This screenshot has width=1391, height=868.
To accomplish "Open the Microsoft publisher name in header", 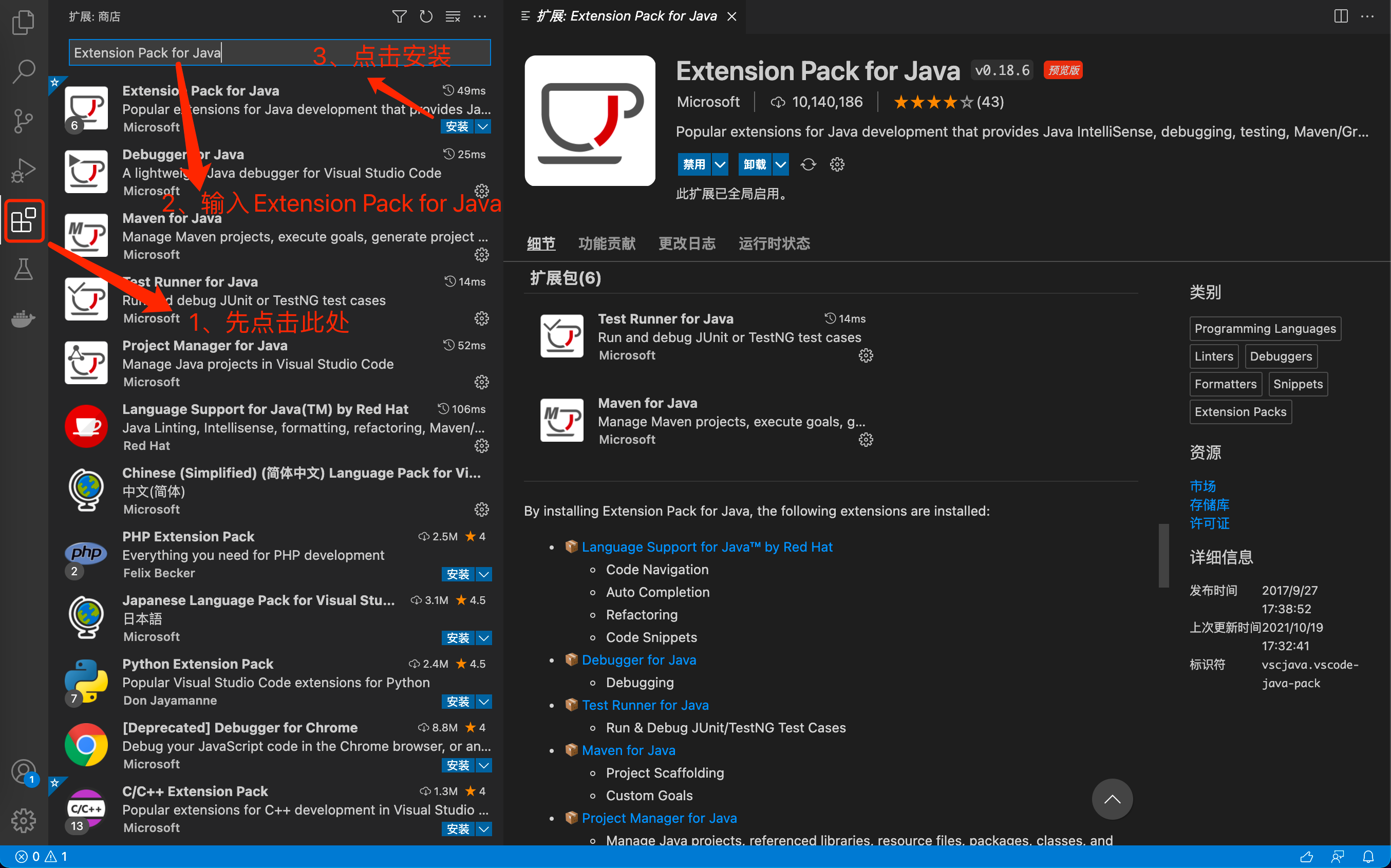I will pos(708,102).
